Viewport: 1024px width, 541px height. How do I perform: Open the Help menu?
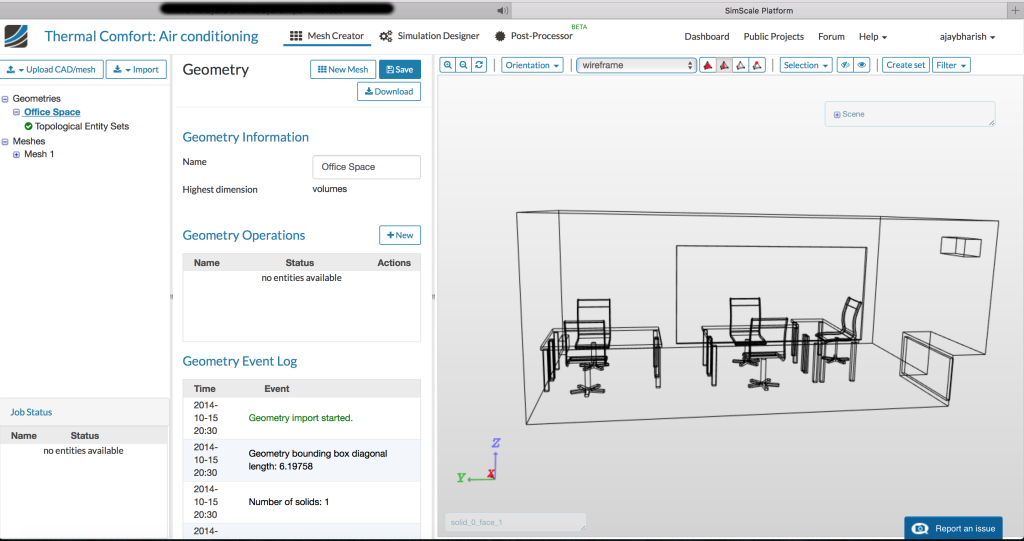[872, 37]
